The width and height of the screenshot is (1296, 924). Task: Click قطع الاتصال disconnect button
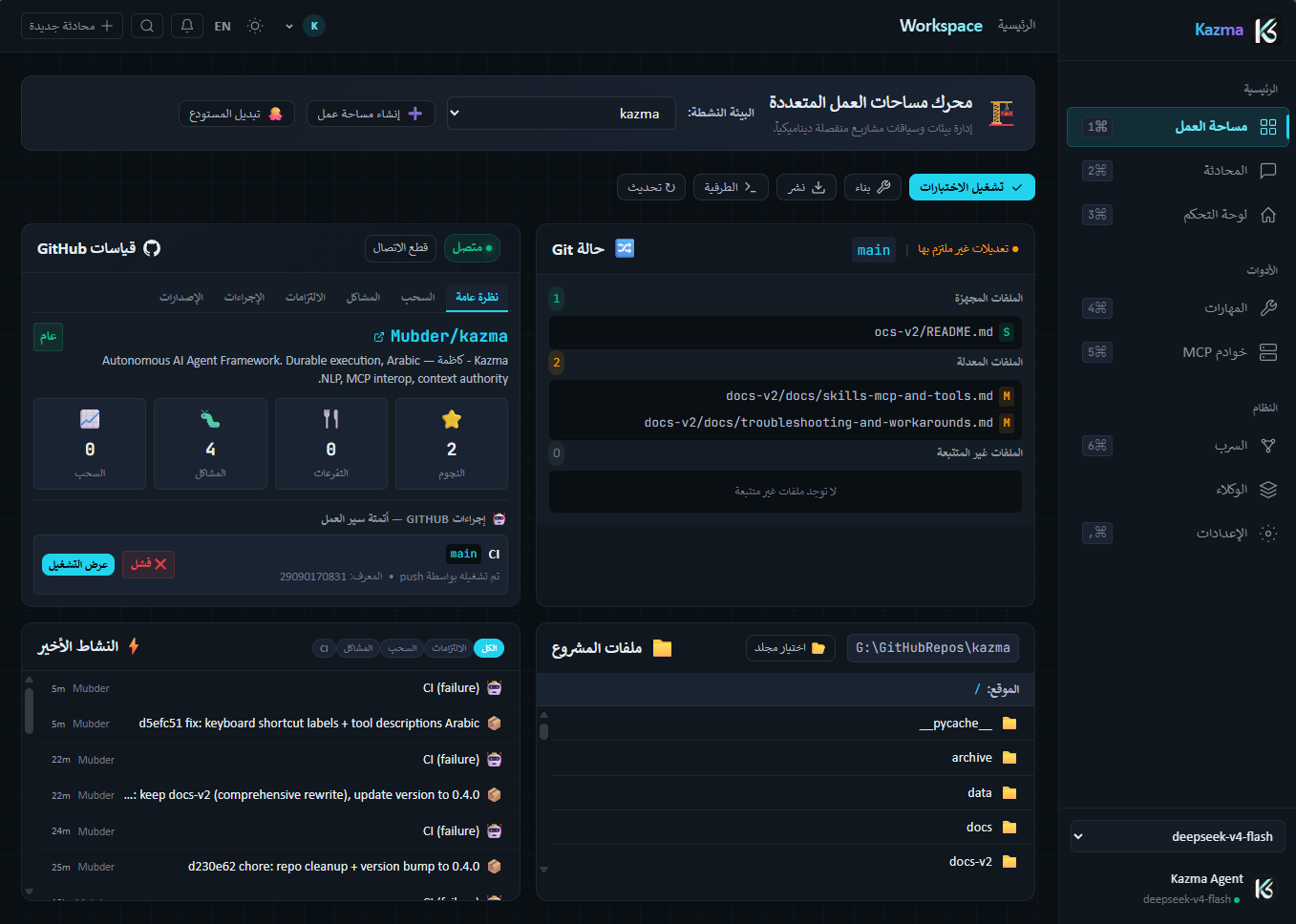click(400, 248)
